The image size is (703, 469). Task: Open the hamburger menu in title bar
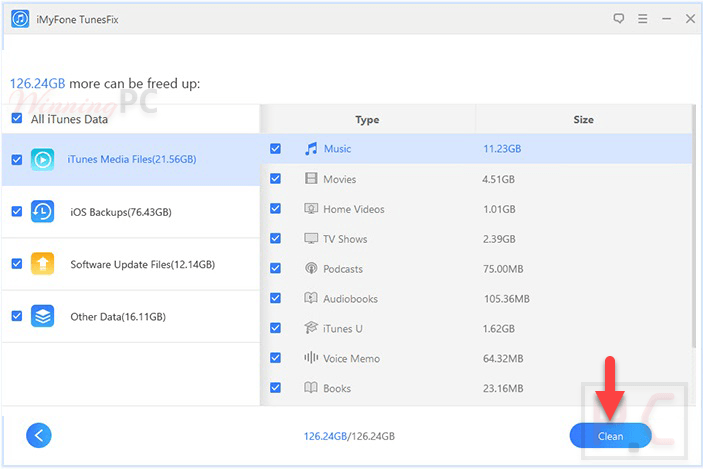(642, 18)
